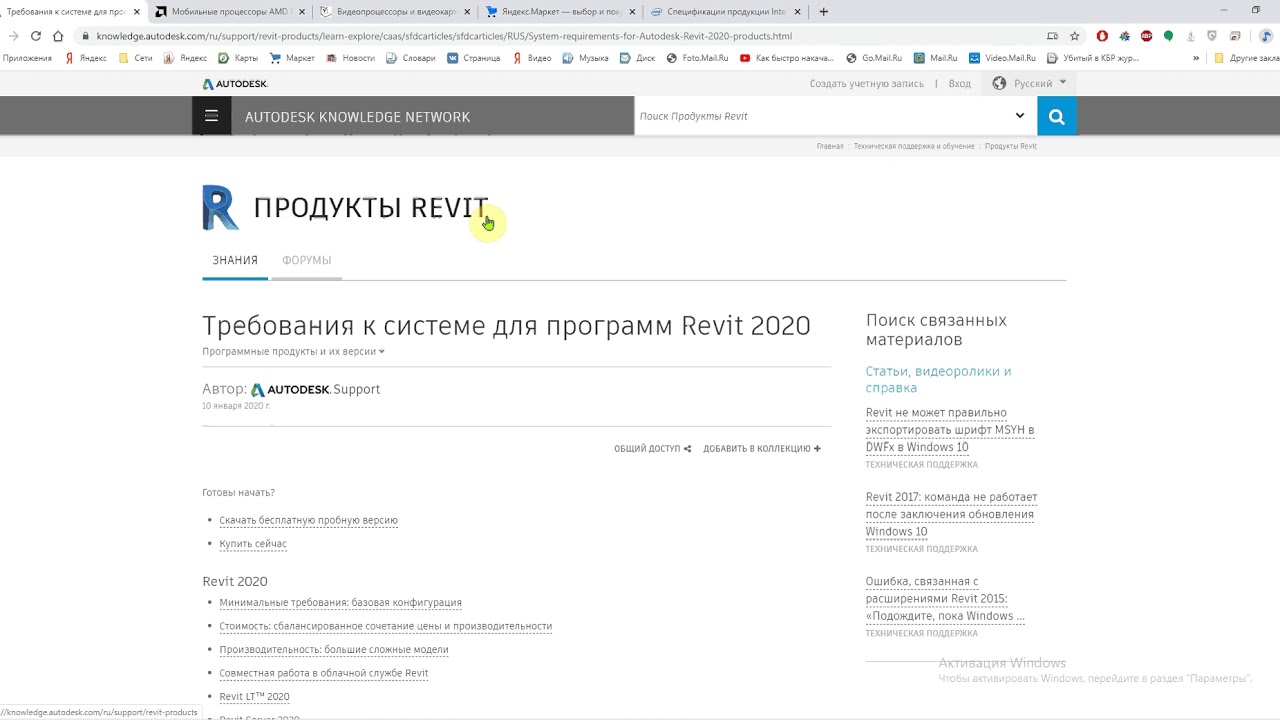Open the Другие закладки folder
This screenshot has height=720, width=1280.
(x=1246, y=58)
